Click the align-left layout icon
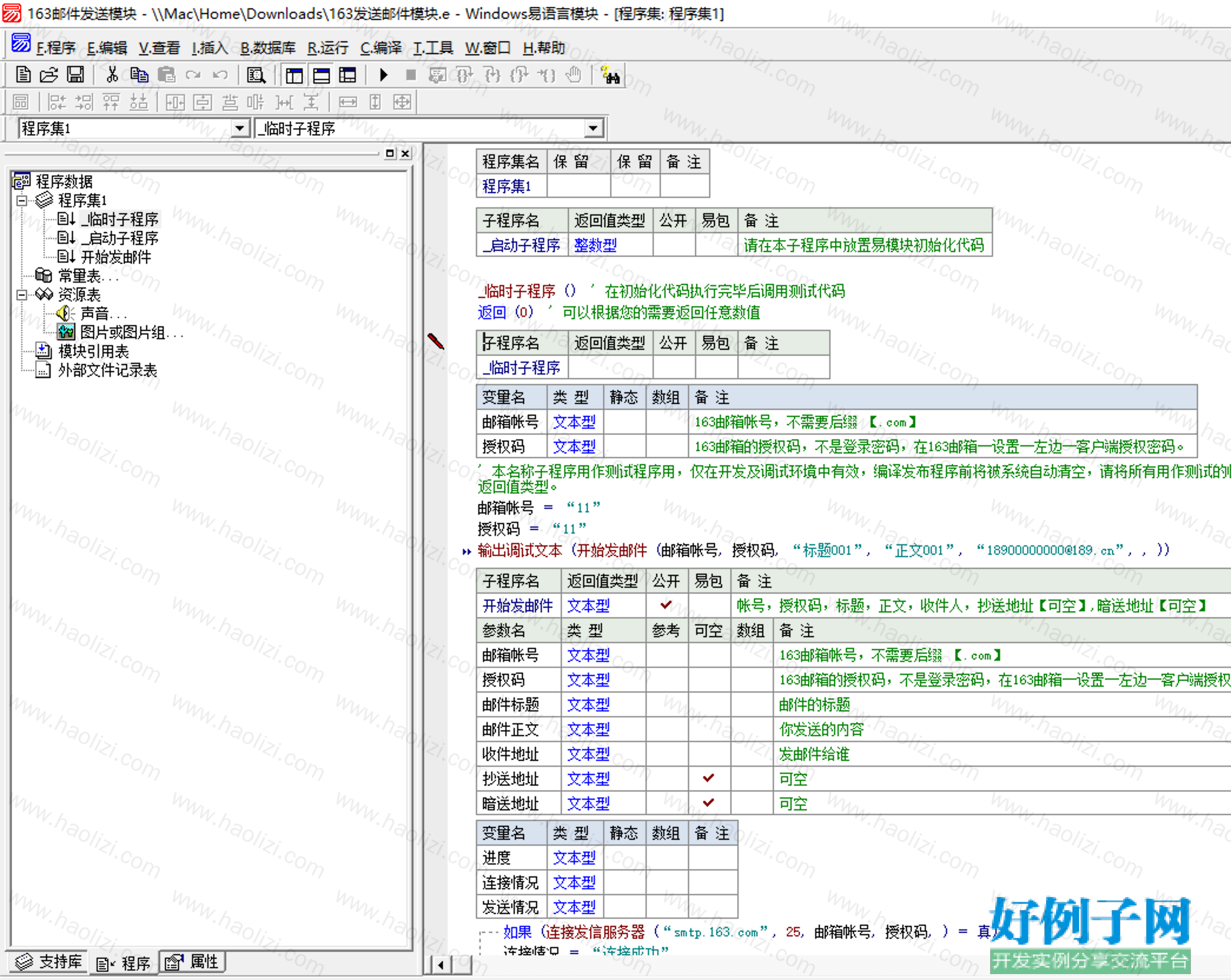 click(57, 102)
